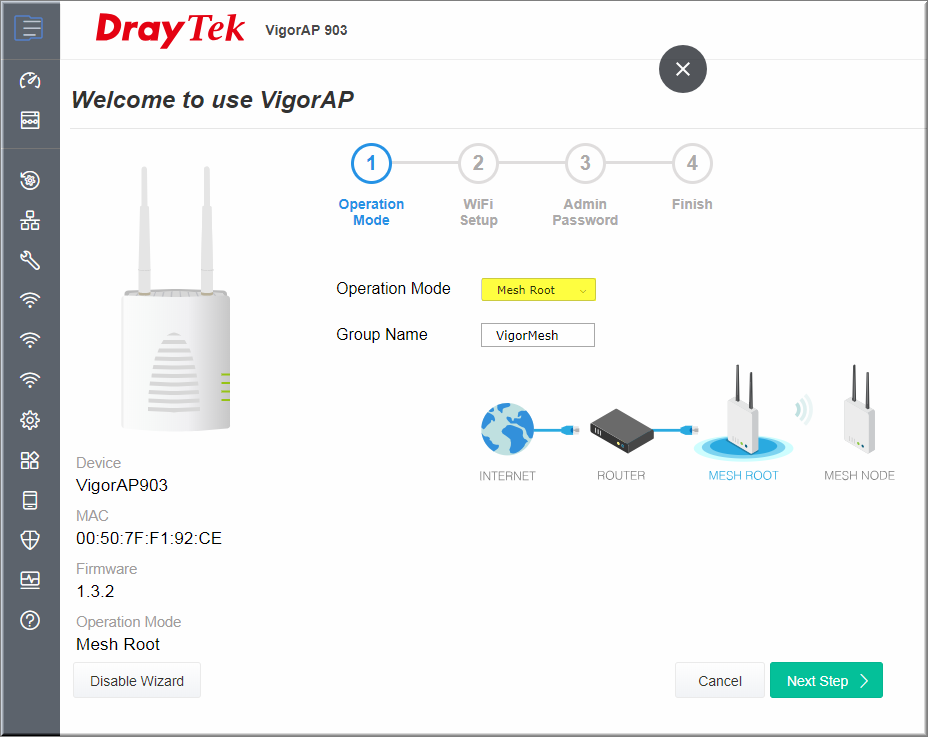Click the Next Step button
The width and height of the screenshot is (928, 737).
coord(826,680)
